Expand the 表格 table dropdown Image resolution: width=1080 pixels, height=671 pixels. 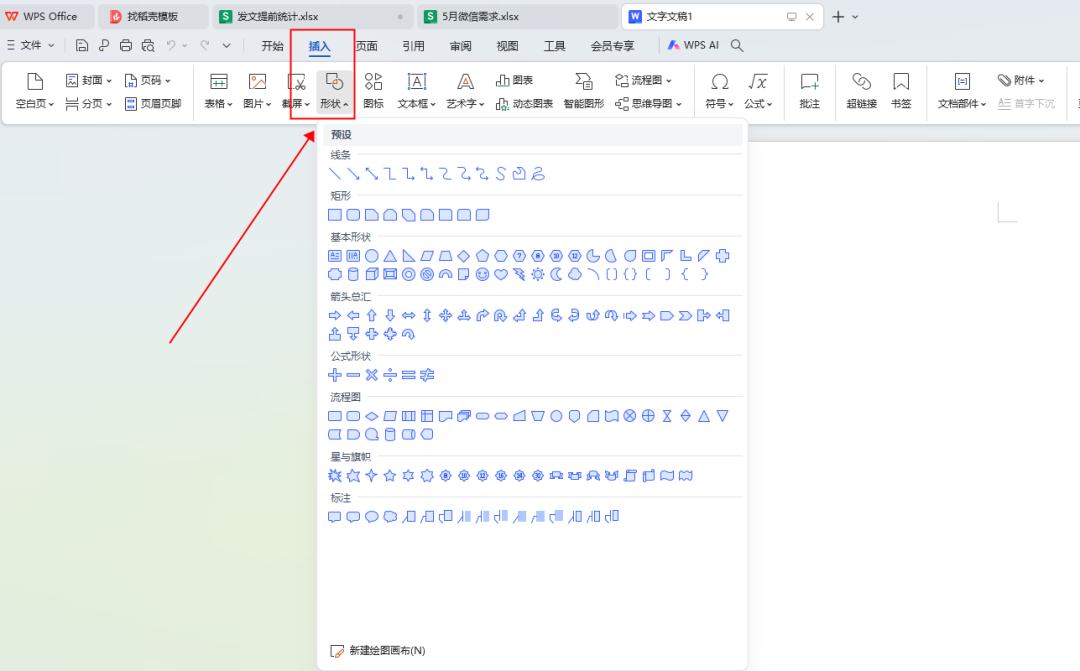218,91
